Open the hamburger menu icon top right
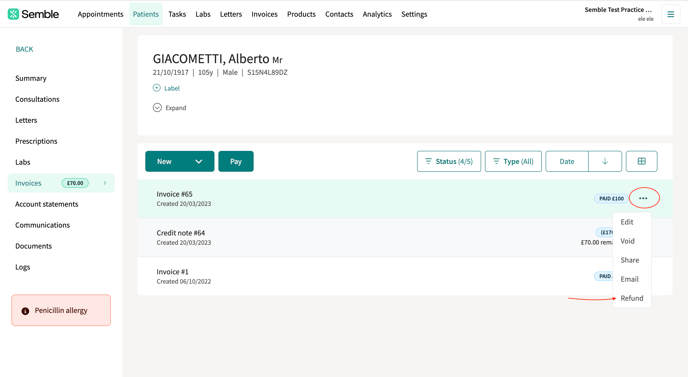 tap(670, 14)
